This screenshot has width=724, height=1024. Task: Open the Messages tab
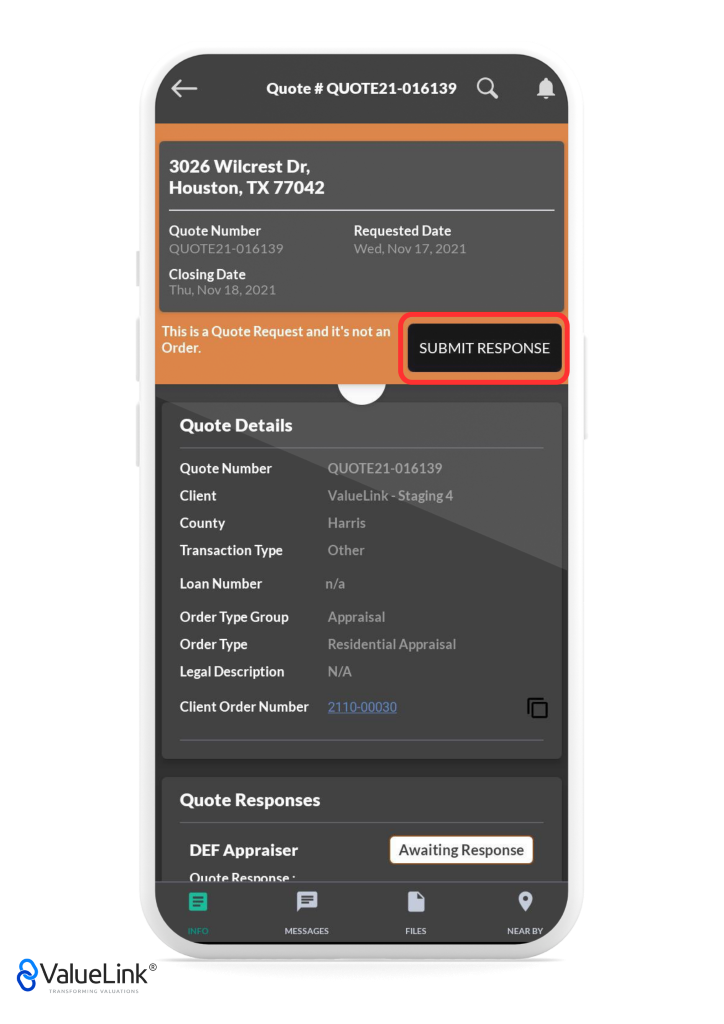coord(307,910)
